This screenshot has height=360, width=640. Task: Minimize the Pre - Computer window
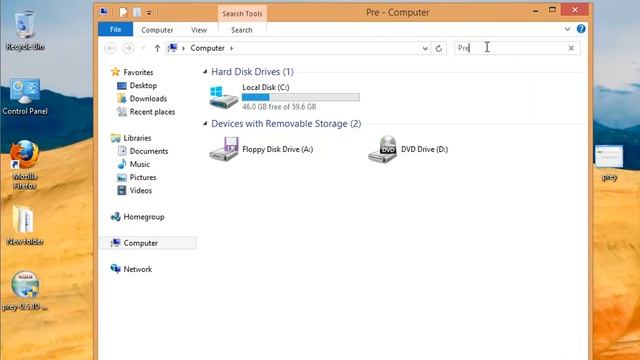pyautogui.click(x=536, y=11)
